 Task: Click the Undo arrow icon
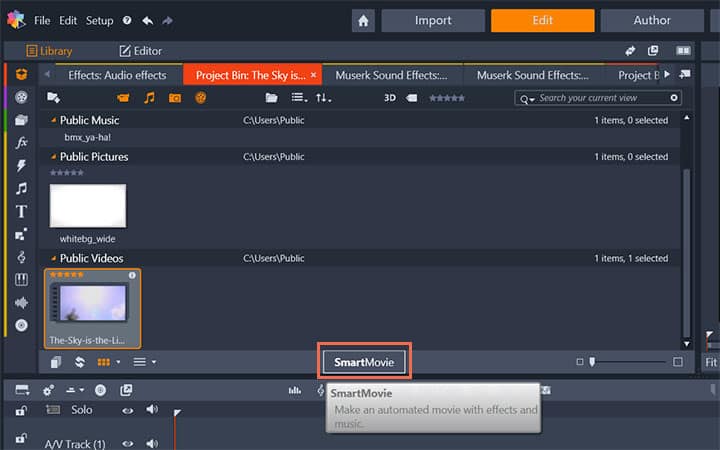click(148, 20)
